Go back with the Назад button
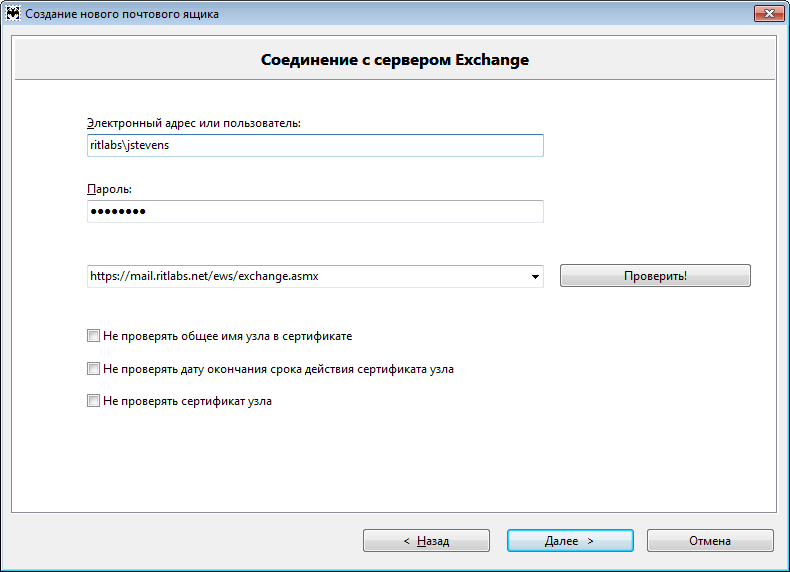The width and height of the screenshot is (790, 572). (426, 541)
